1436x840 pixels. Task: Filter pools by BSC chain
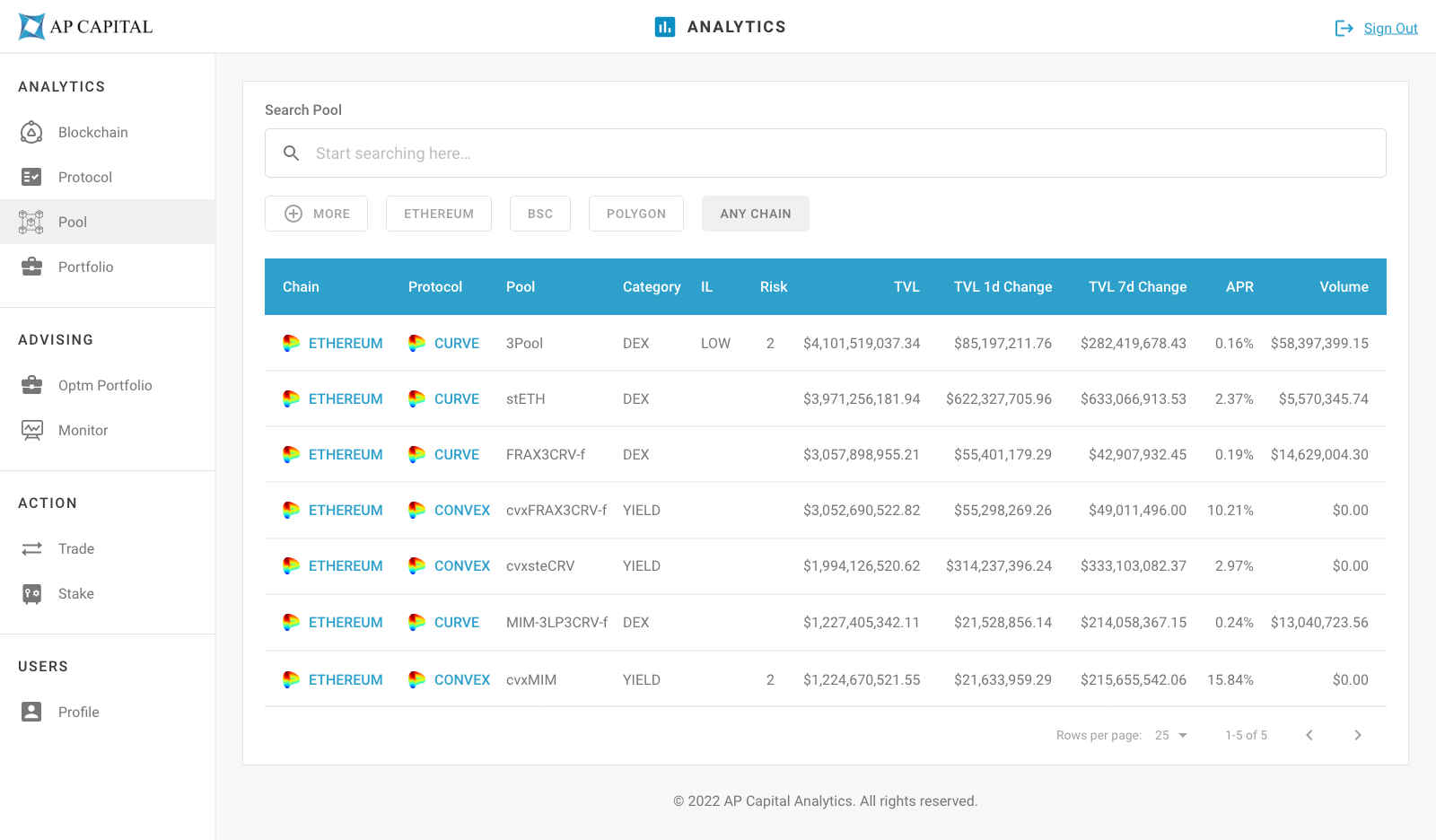tap(540, 214)
